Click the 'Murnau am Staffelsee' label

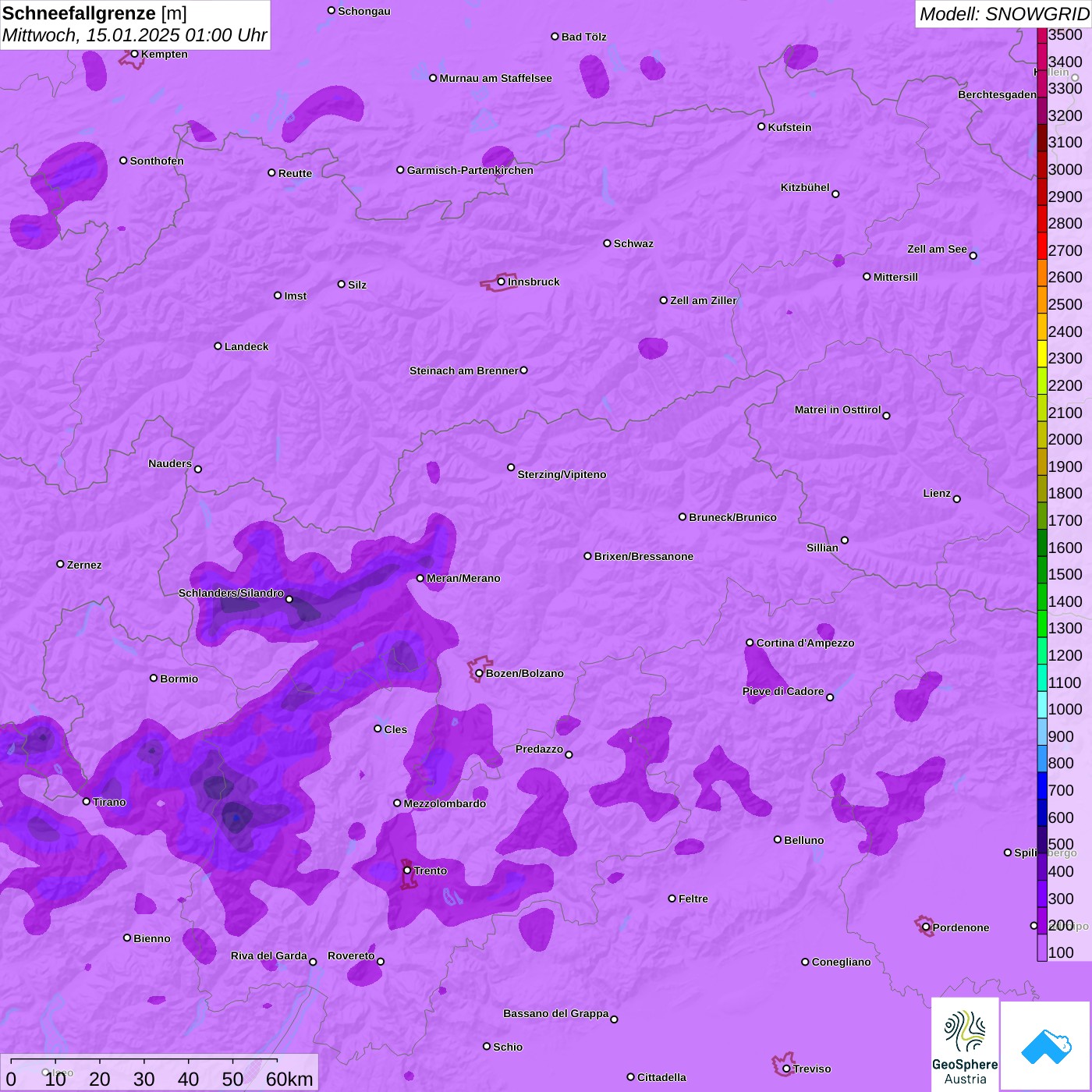(495, 78)
